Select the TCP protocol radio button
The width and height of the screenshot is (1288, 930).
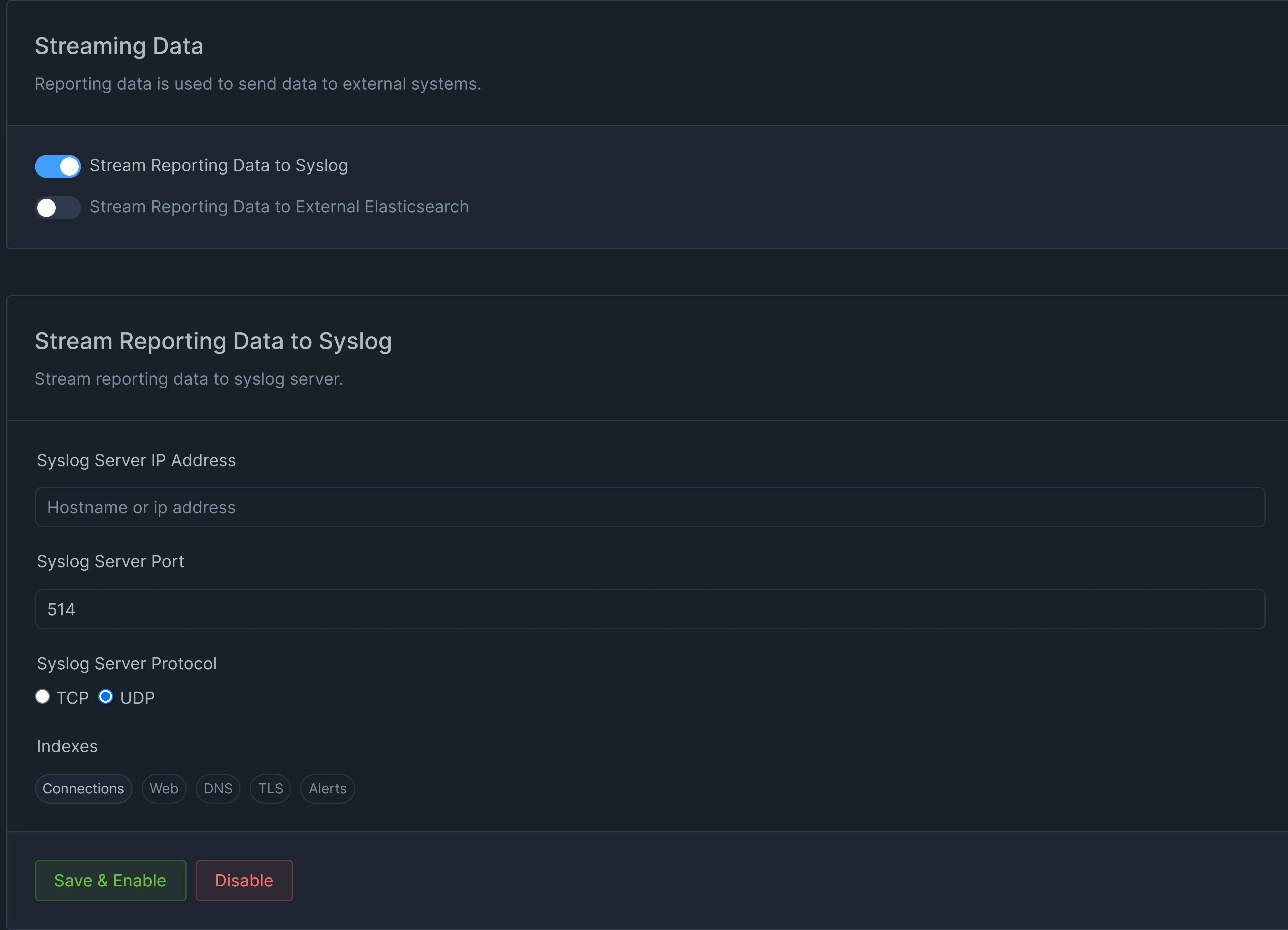coord(42,697)
